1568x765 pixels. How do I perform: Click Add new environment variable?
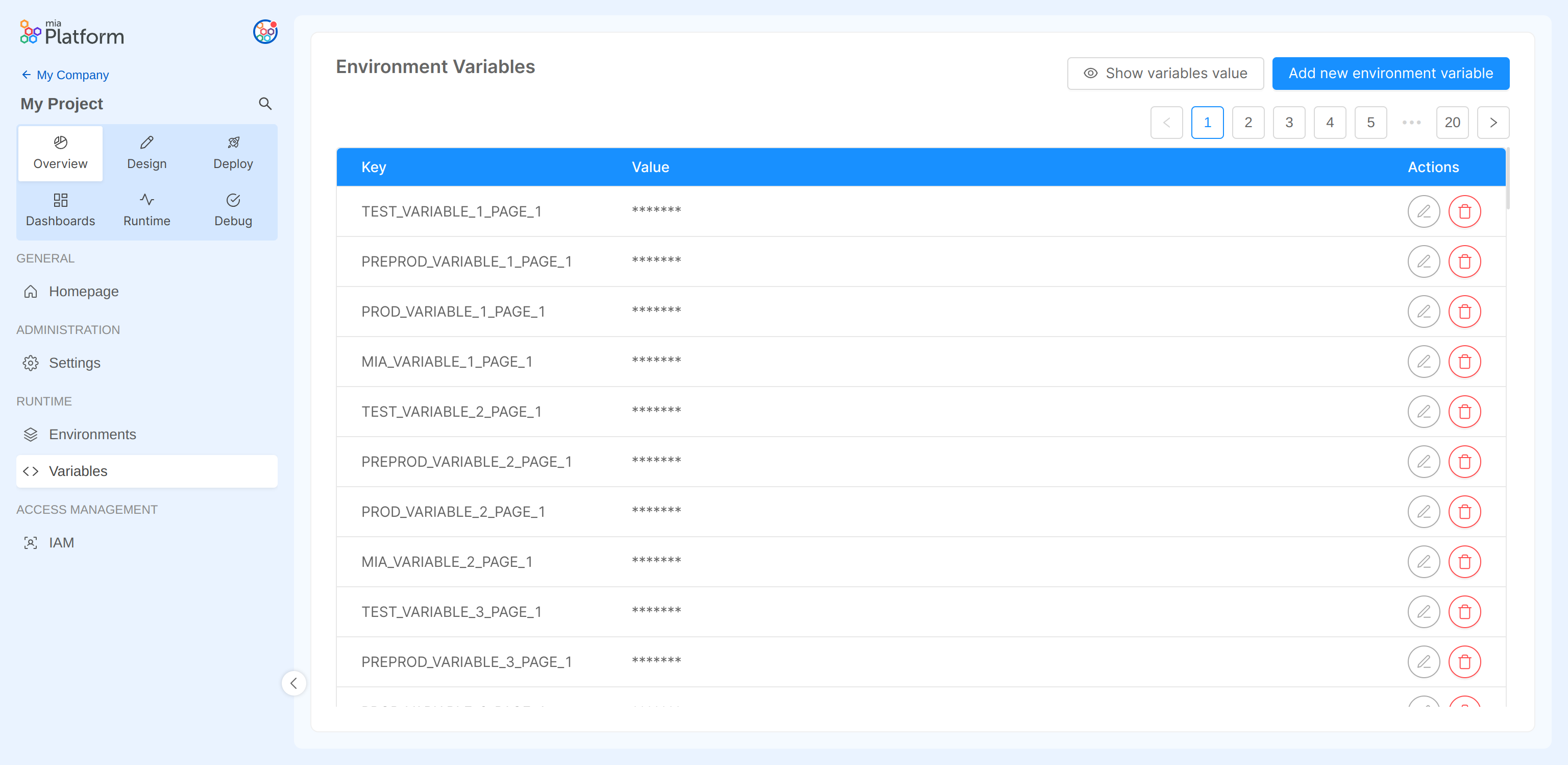tap(1390, 73)
